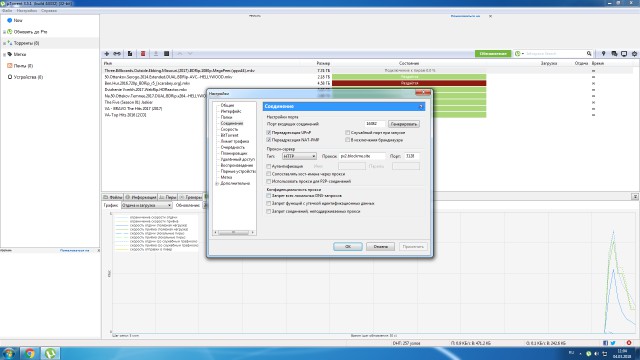Switch to the Info tab in the bottom panel
640x360 pixels.
[141, 197]
